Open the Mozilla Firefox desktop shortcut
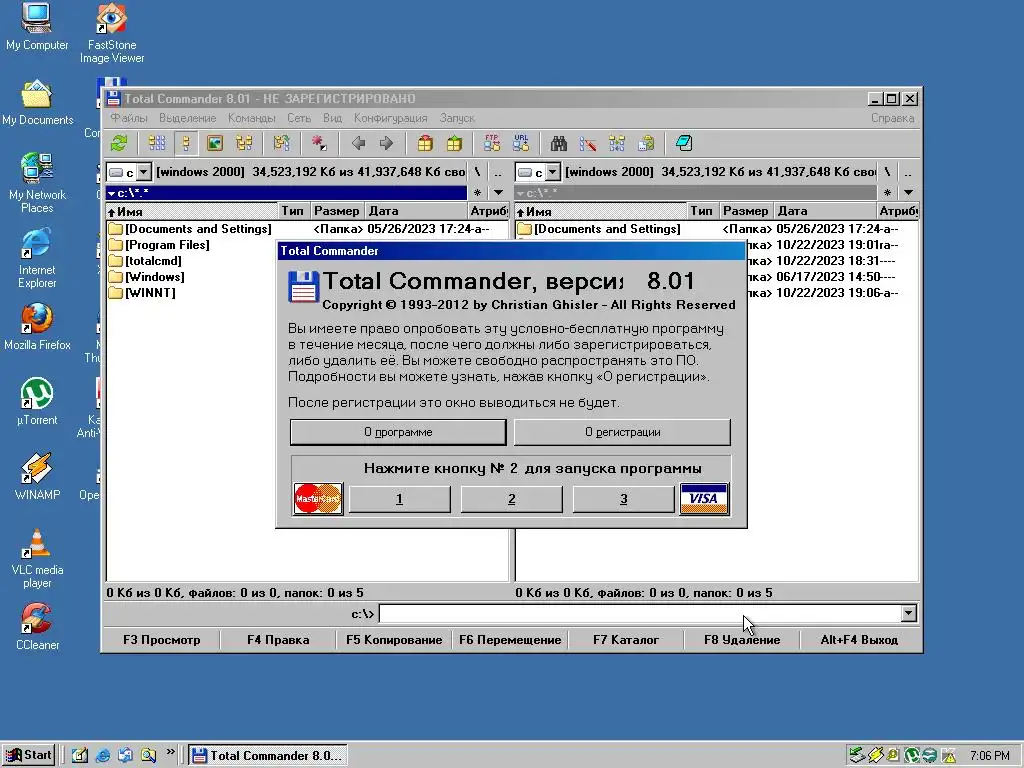This screenshot has width=1024, height=768. pos(37,327)
